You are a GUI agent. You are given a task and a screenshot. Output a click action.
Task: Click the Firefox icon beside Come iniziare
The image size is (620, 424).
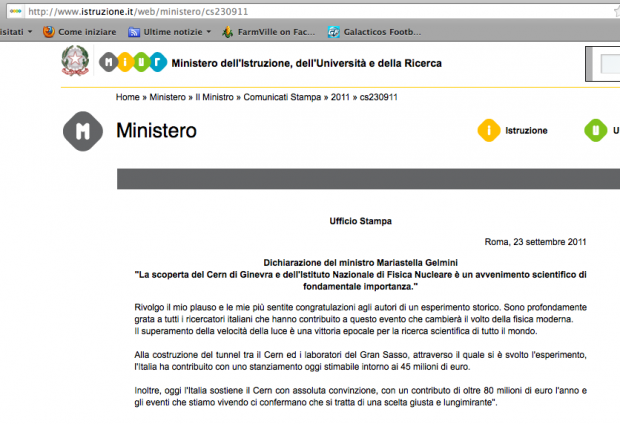48,32
